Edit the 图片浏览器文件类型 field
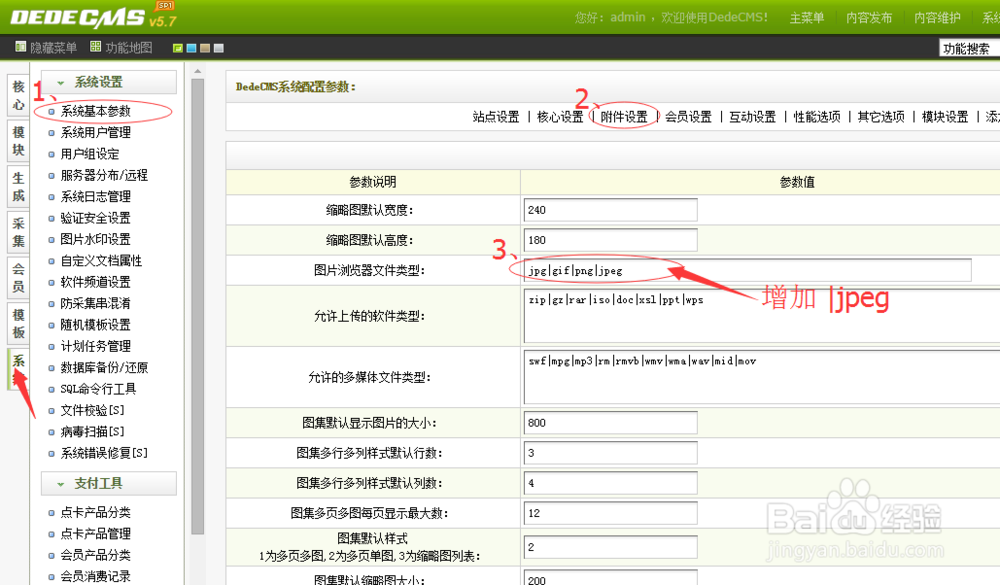The height and width of the screenshot is (585, 1000). (x=747, y=270)
